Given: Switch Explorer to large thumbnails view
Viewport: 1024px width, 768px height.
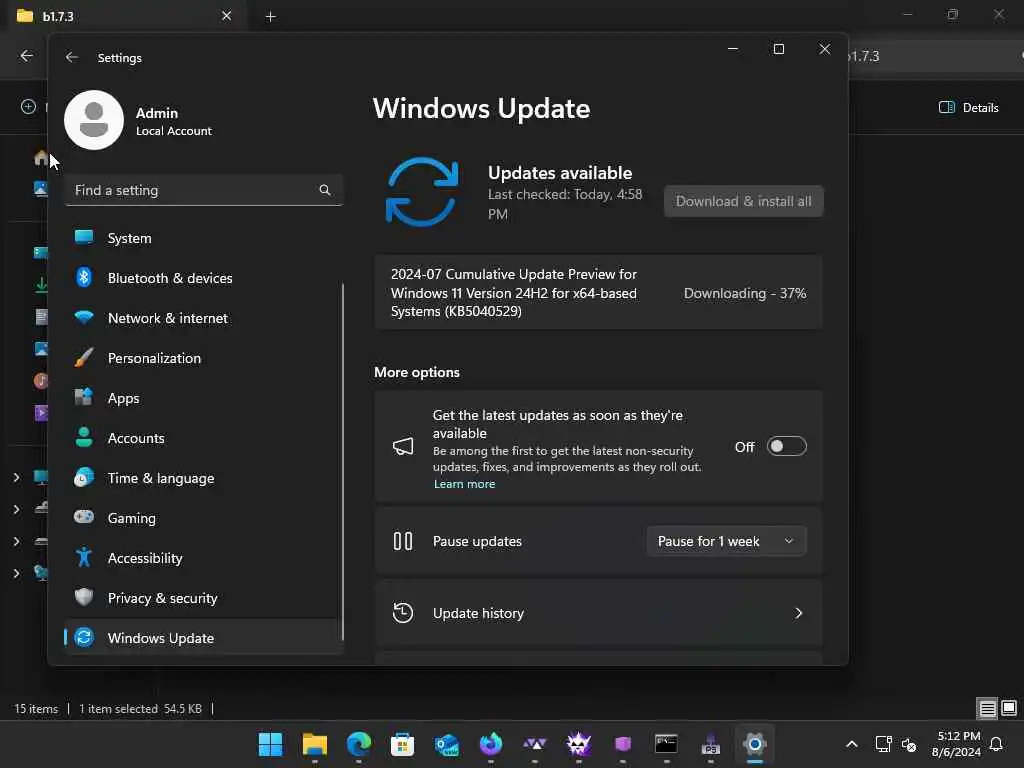Looking at the screenshot, I should coord(1009,708).
